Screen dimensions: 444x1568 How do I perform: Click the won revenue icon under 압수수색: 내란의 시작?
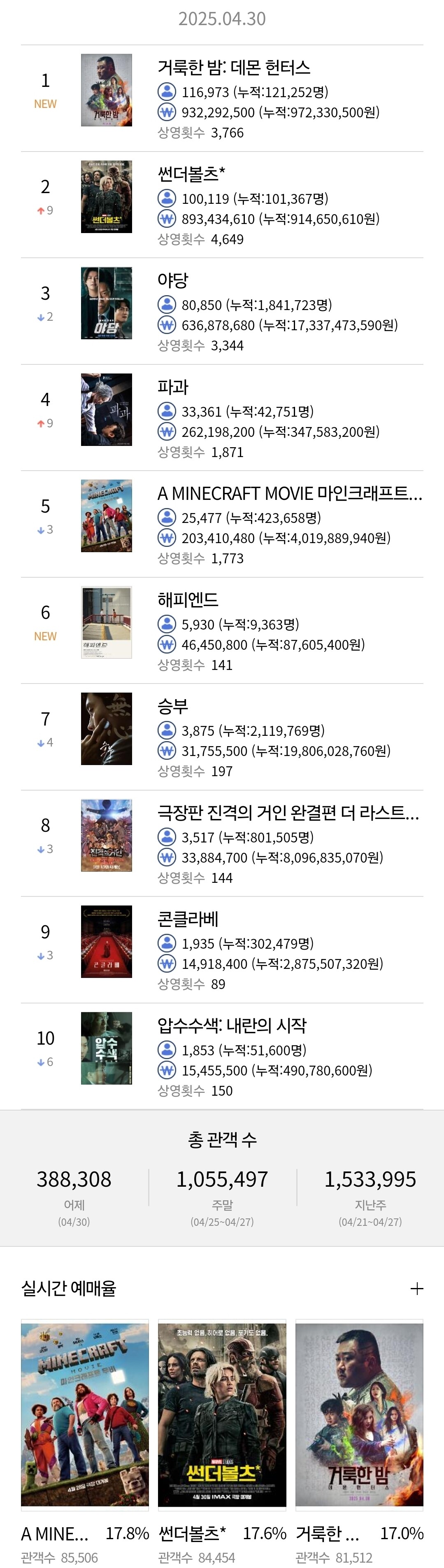167,1070
